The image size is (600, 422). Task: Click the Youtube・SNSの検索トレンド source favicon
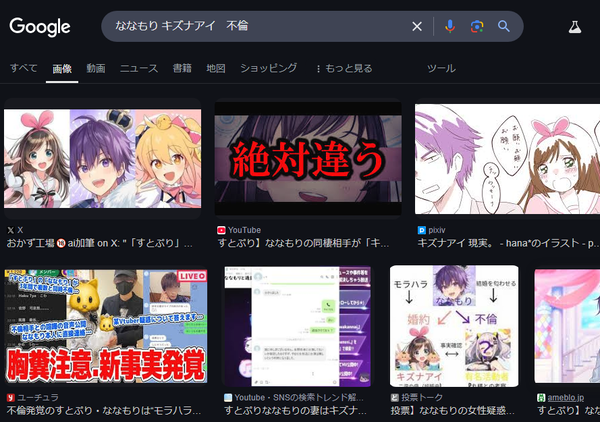[228, 398]
